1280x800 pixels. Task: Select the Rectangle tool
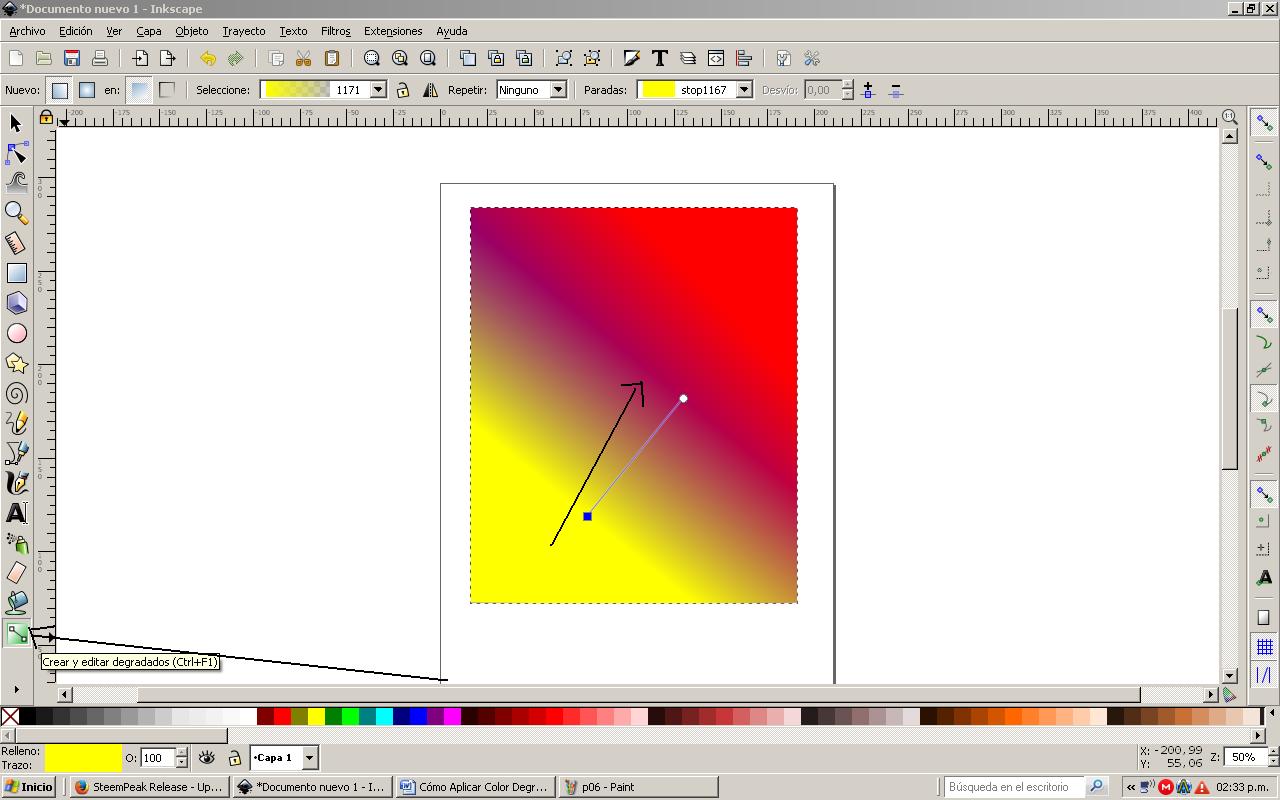[16, 273]
